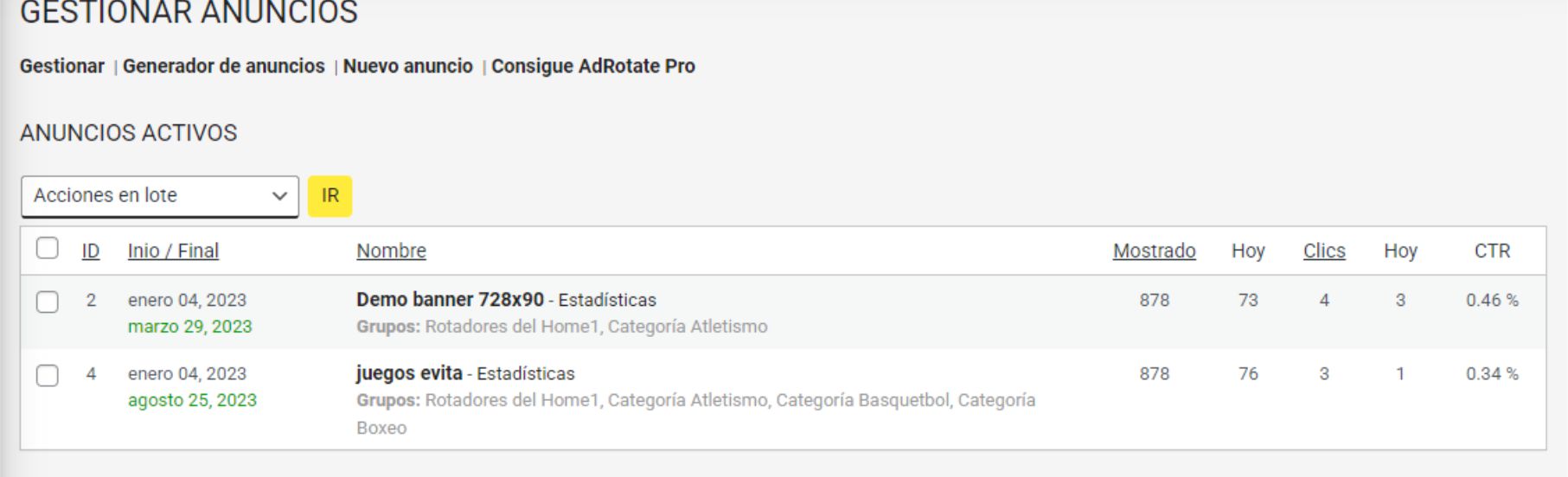Sort the table by ID column
The height and width of the screenshot is (477, 1568).
91,251
